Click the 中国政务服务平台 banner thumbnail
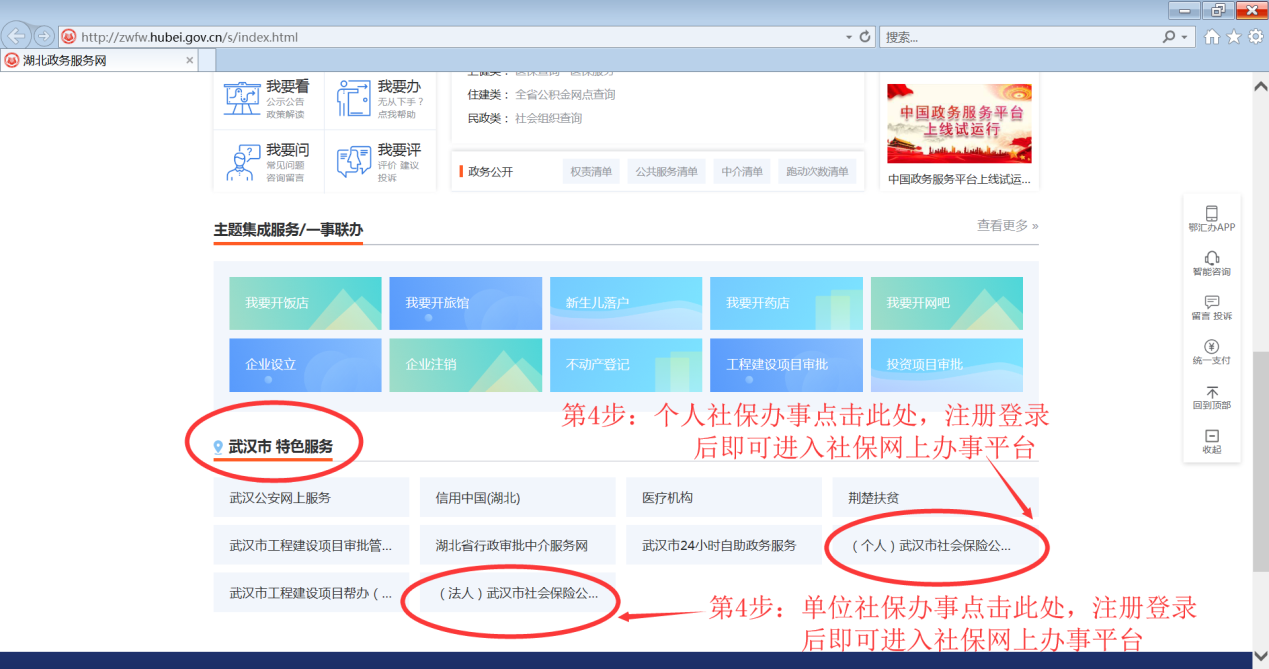The image size is (1269, 669). (959, 123)
